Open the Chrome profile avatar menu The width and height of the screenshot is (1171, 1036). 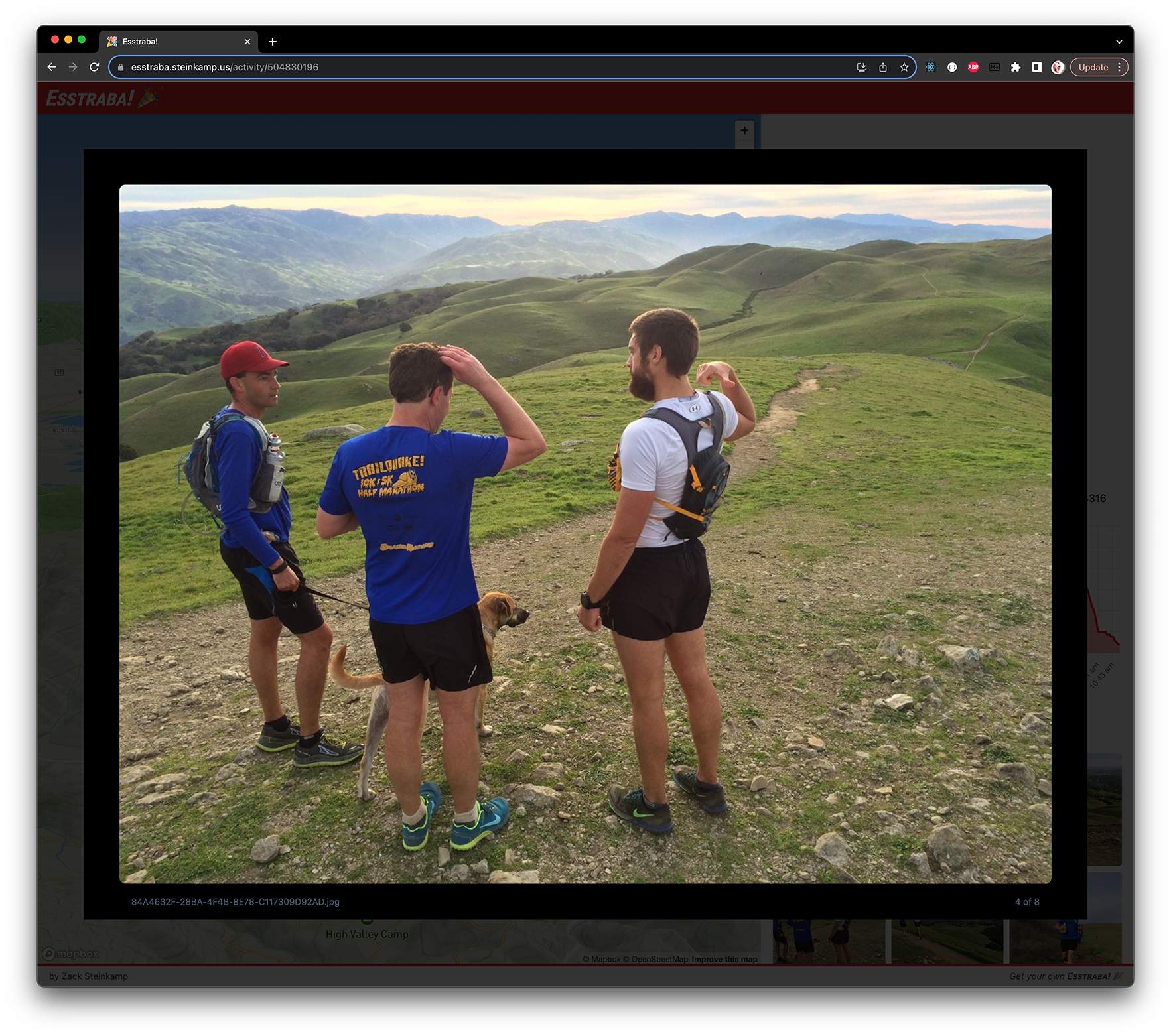(x=1058, y=67)
